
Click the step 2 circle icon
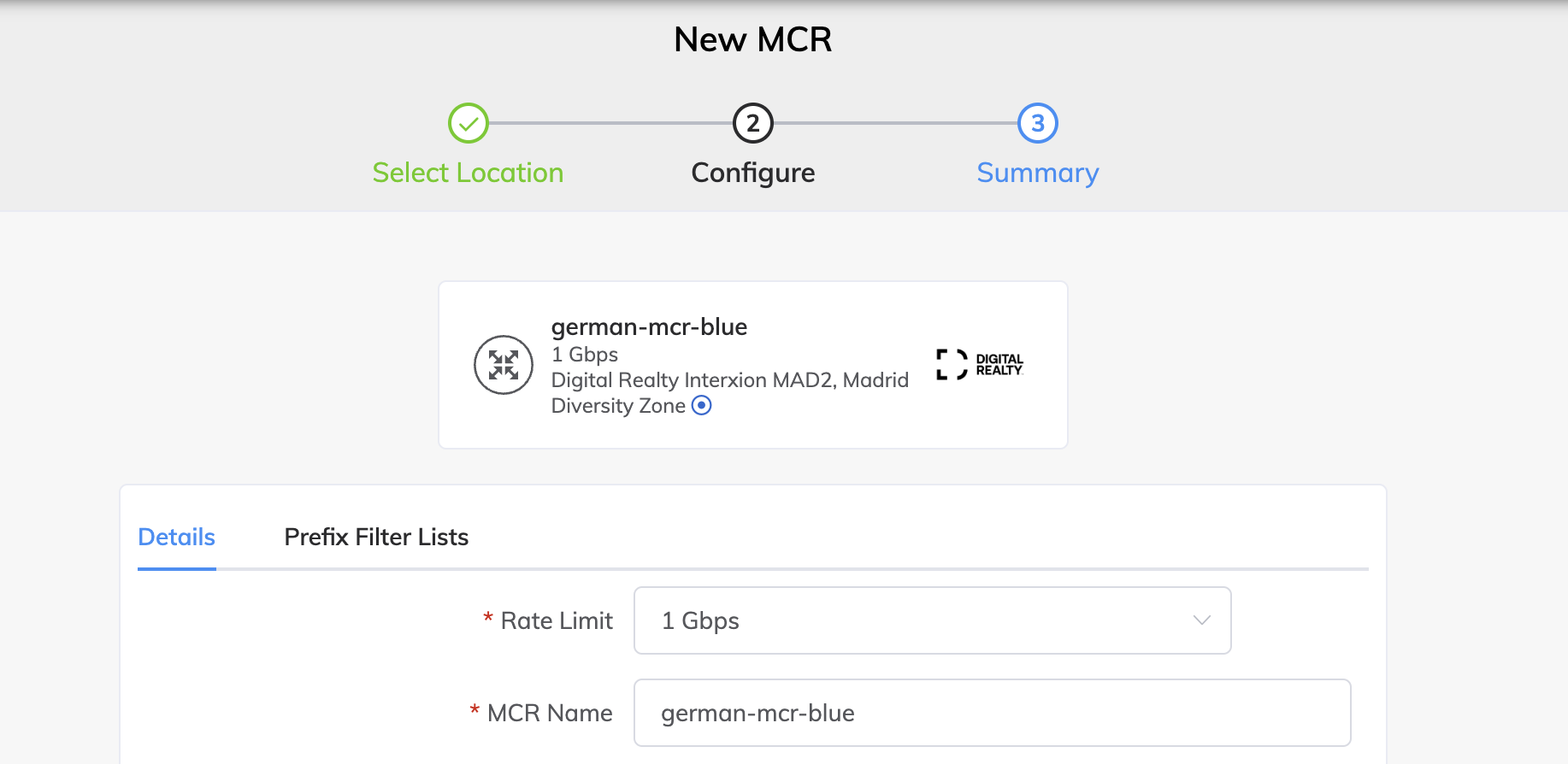[x=752, y=123]
